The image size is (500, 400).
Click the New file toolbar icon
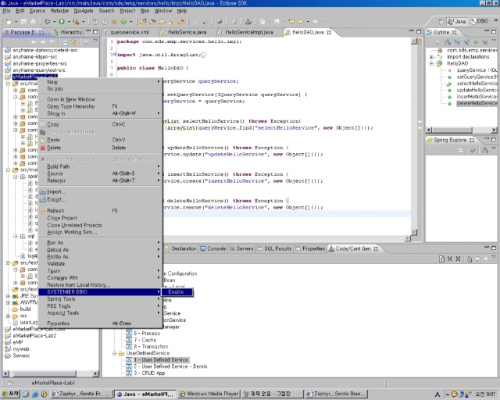pos(9,22)
